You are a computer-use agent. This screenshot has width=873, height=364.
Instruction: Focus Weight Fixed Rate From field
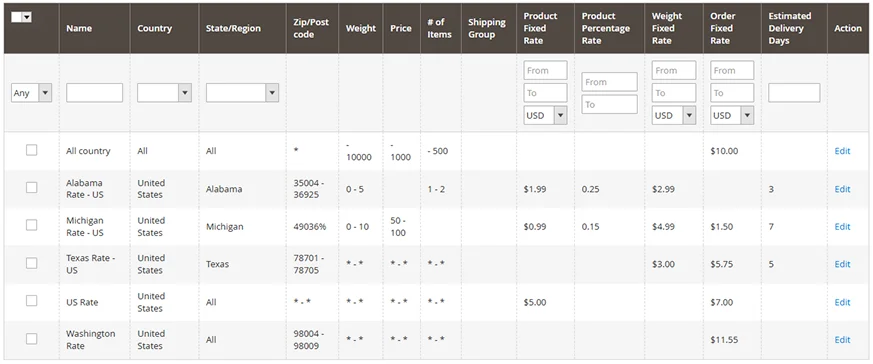pos(674,71)
